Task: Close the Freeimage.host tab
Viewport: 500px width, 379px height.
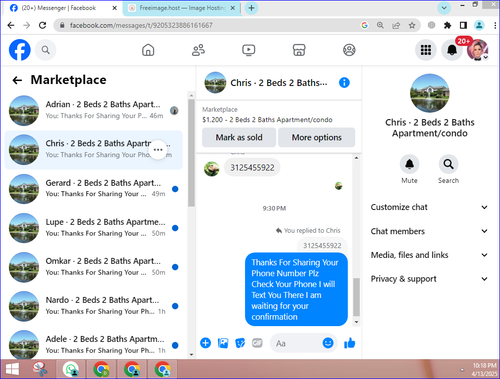Action: point(233,8)
